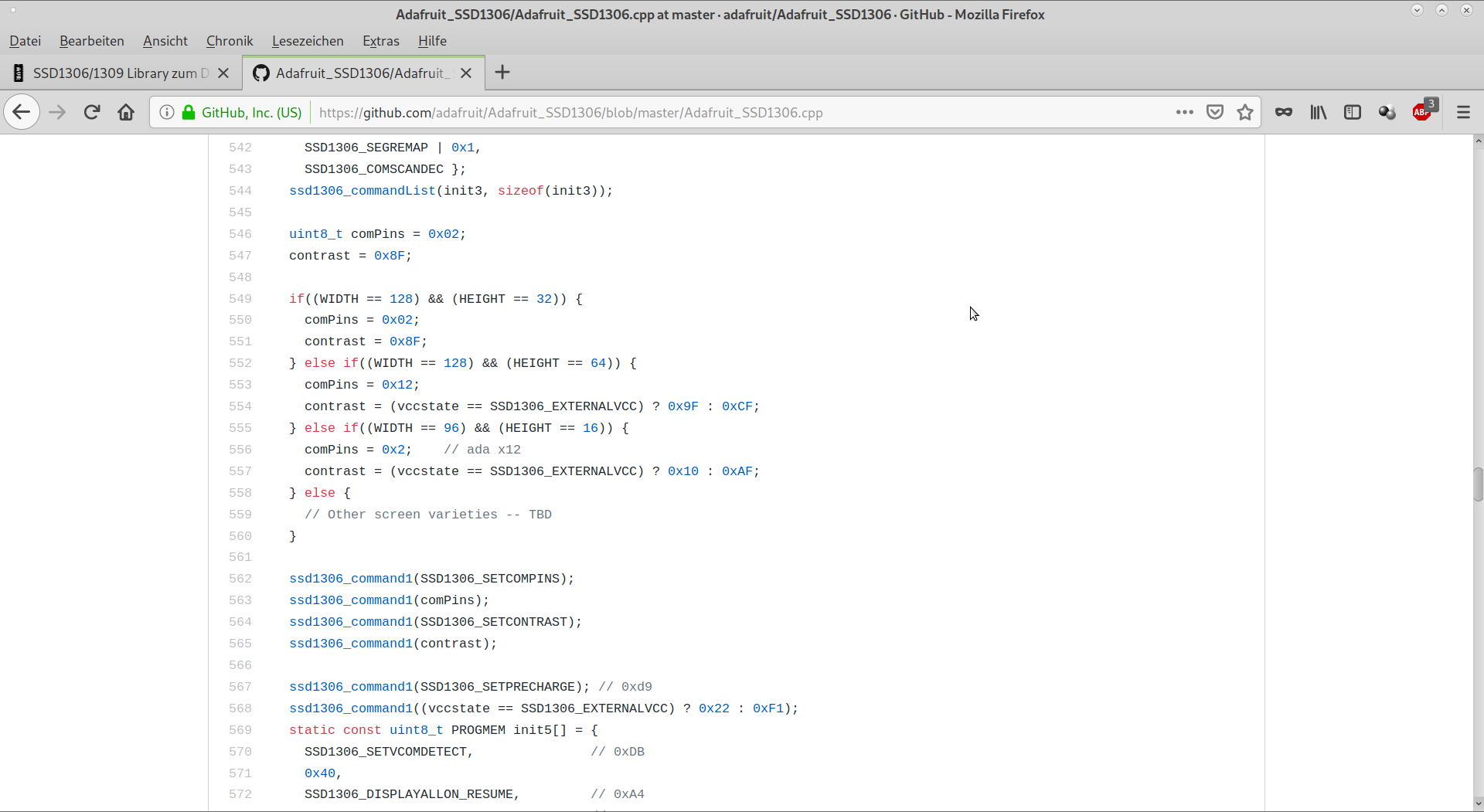Click the mask extension icon in toolbar
The height and width of the screenshot is (812, 1484).
coord(1284,112)
